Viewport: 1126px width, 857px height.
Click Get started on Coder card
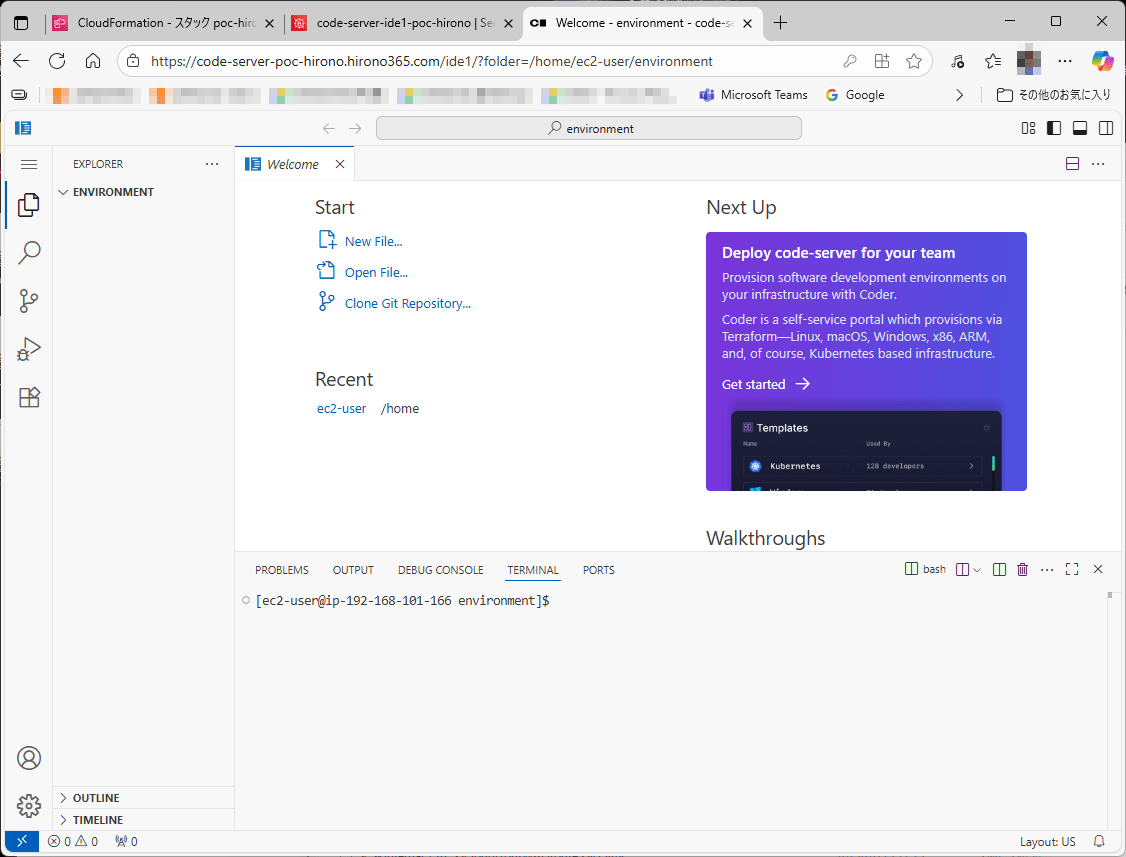(x=766, y=384)
